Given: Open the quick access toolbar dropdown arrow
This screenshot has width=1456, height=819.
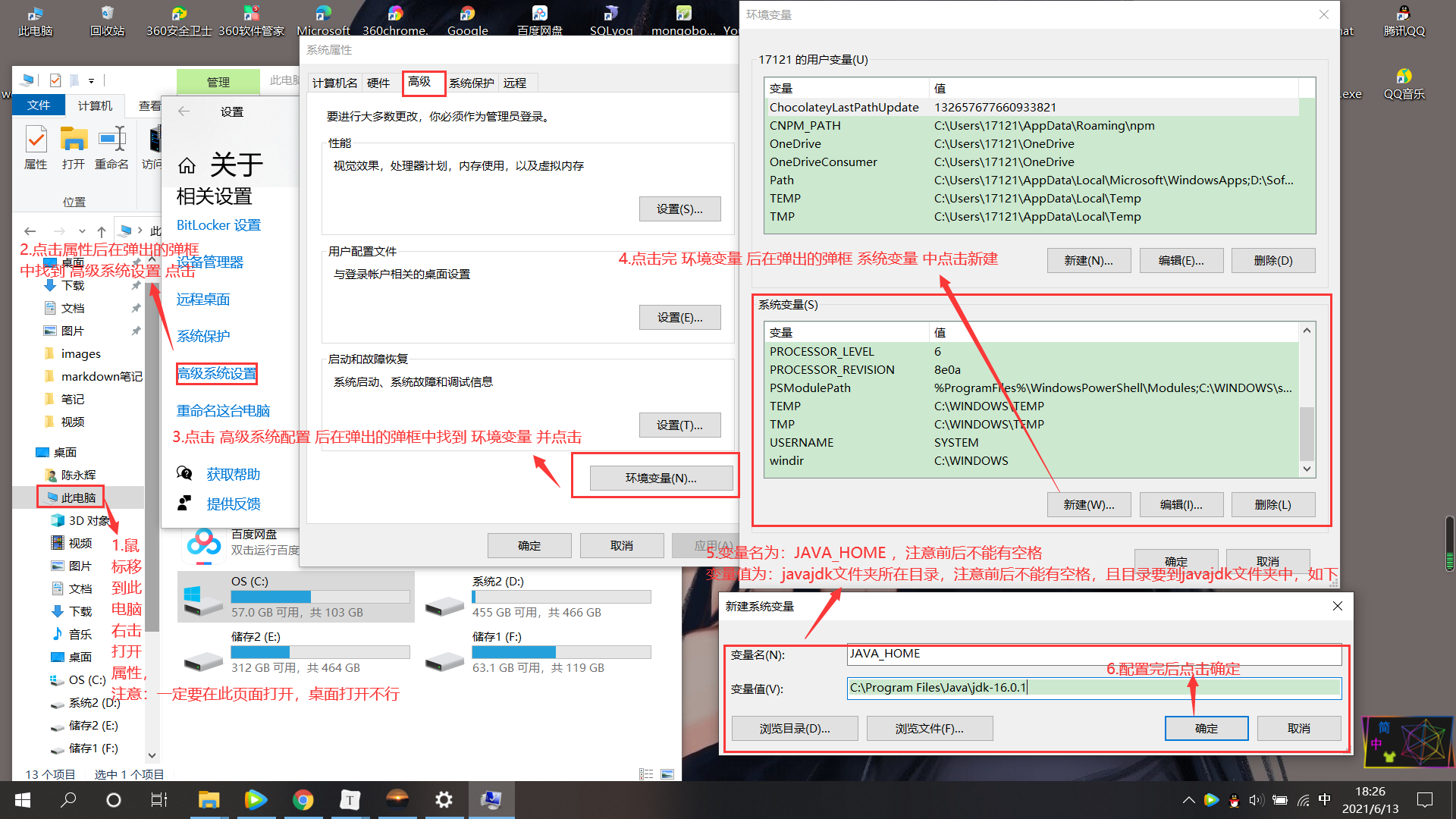Looking at the screenshot, I should click(93, 80).
